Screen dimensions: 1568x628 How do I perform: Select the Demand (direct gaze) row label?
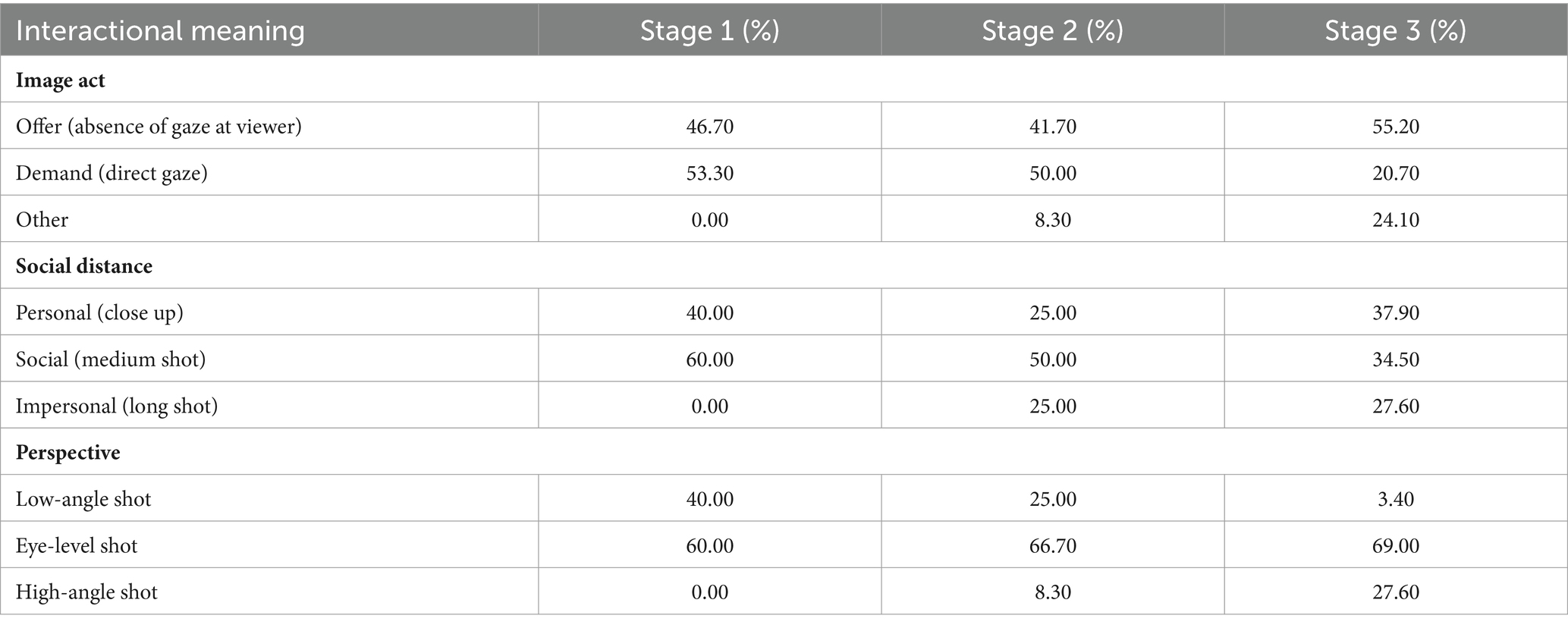[x=112, y=173]
